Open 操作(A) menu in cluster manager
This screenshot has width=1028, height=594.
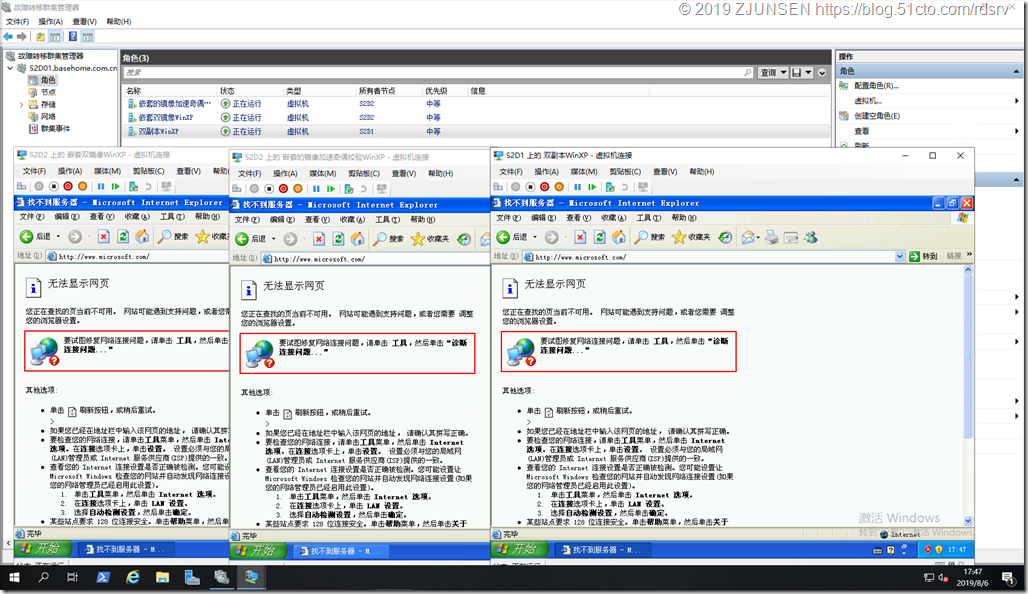coord(50,22)
